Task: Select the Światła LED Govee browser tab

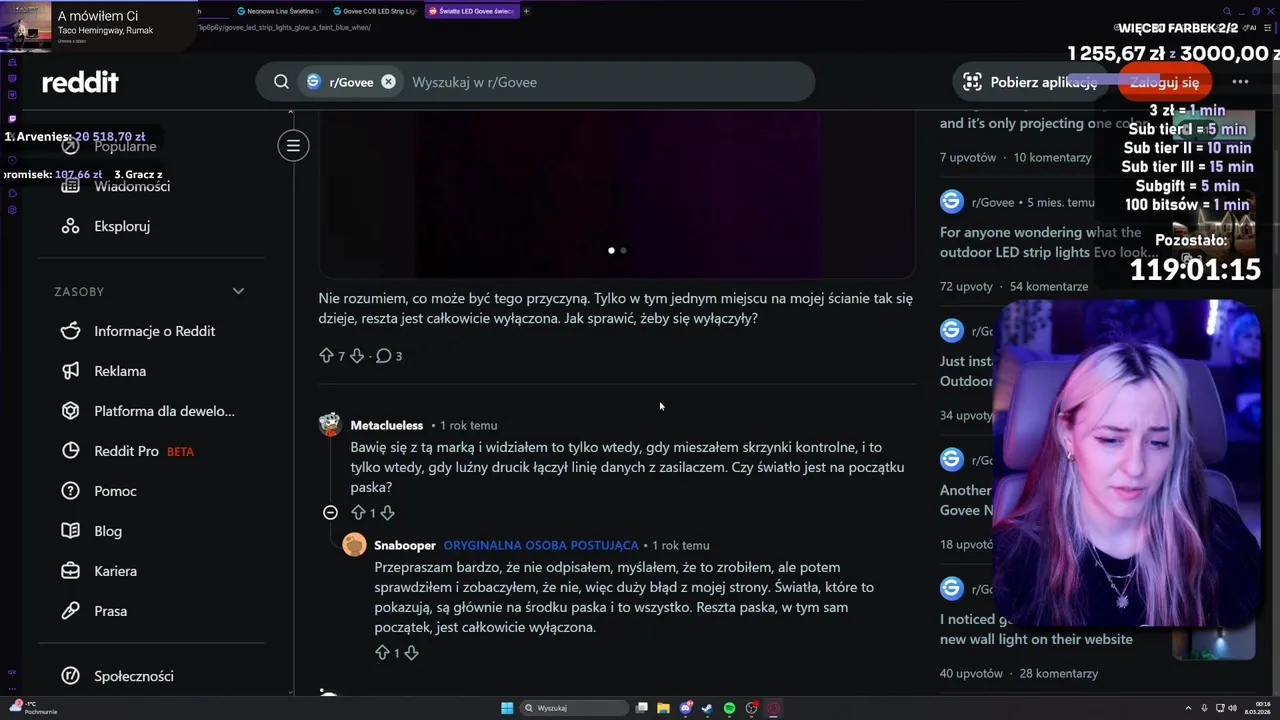Action: pyautogui.click(x=471, y=11)
